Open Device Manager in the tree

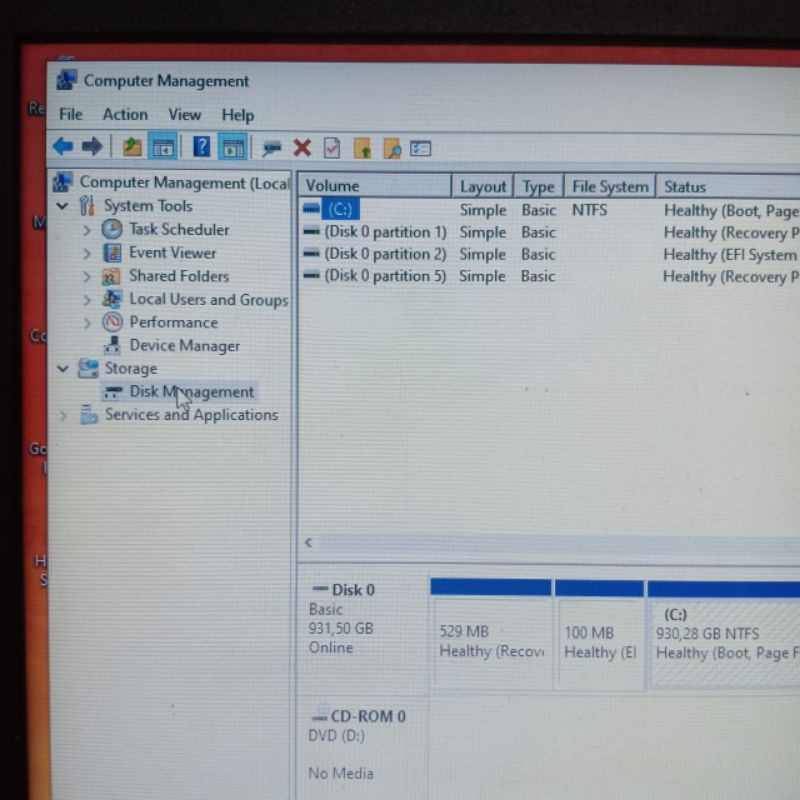coord(184,346)
